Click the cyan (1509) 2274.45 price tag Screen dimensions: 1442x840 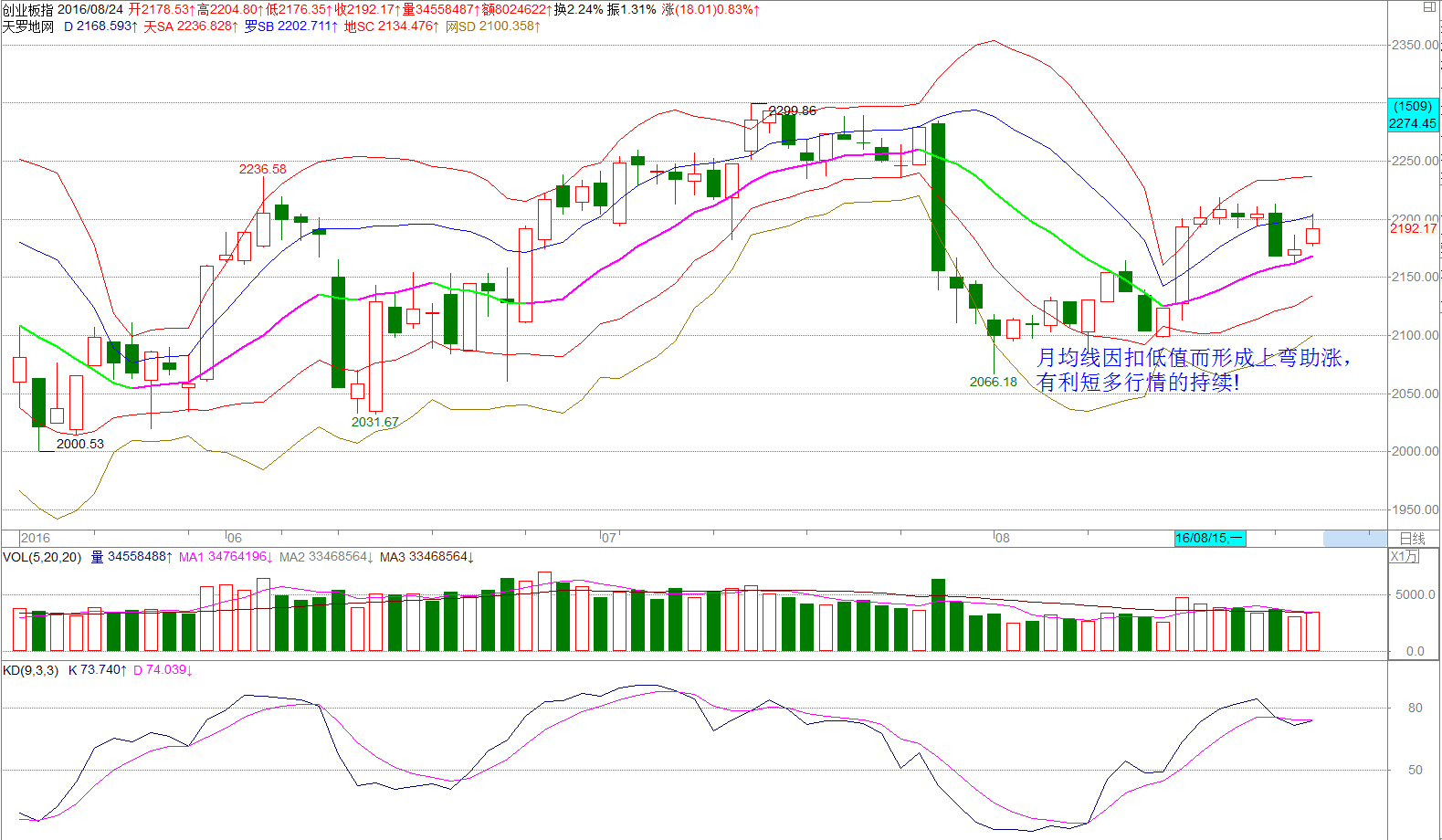1413,115
